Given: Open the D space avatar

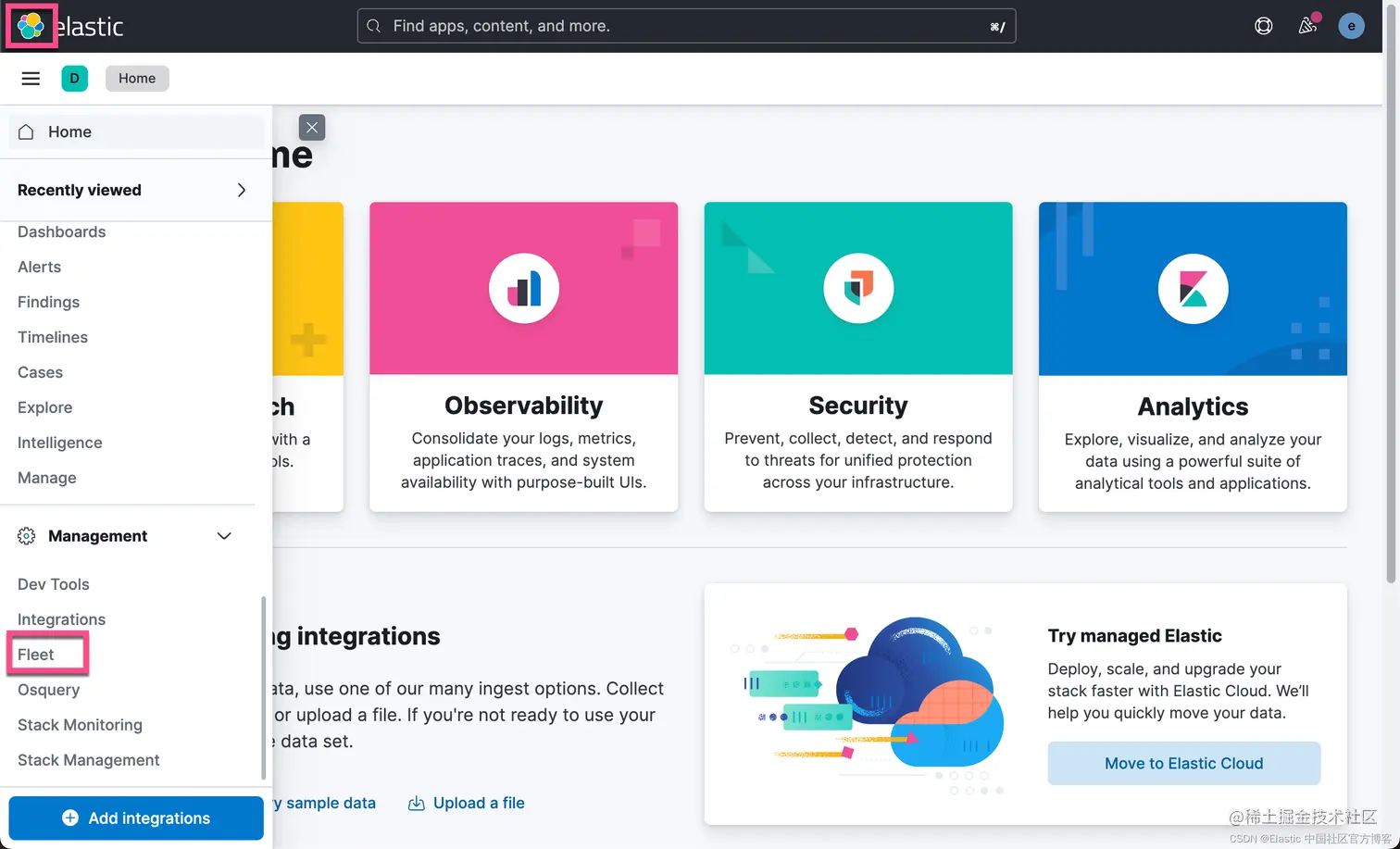Looking at the screenshot, I should pos(74,79).
